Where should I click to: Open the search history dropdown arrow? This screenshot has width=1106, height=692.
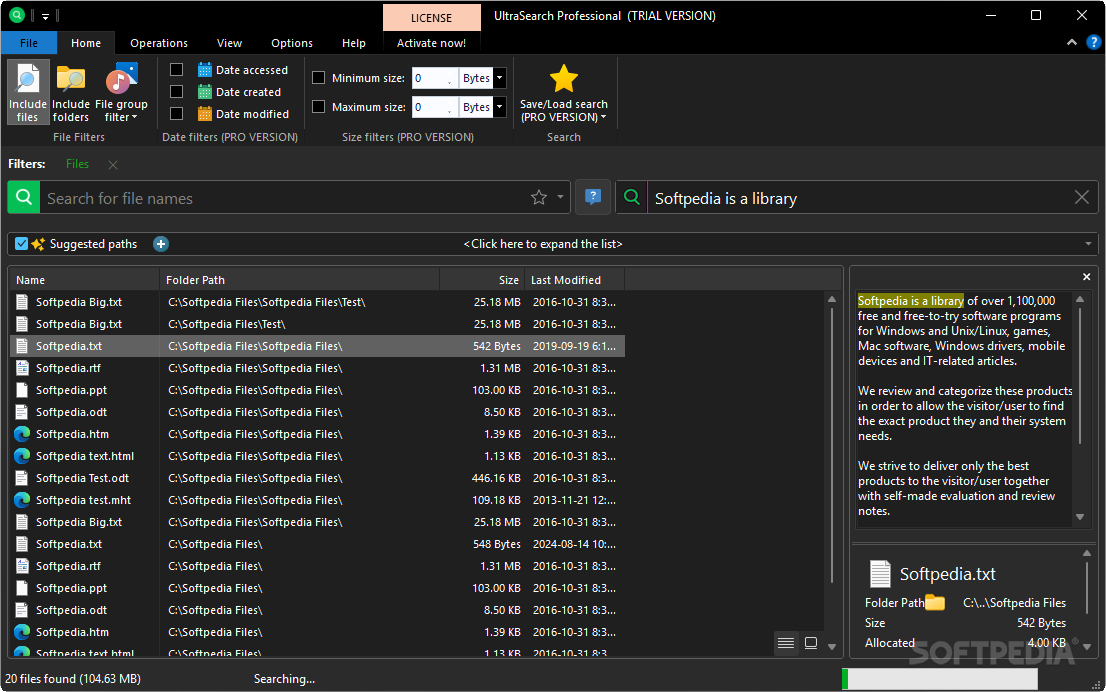click(561, 198)
